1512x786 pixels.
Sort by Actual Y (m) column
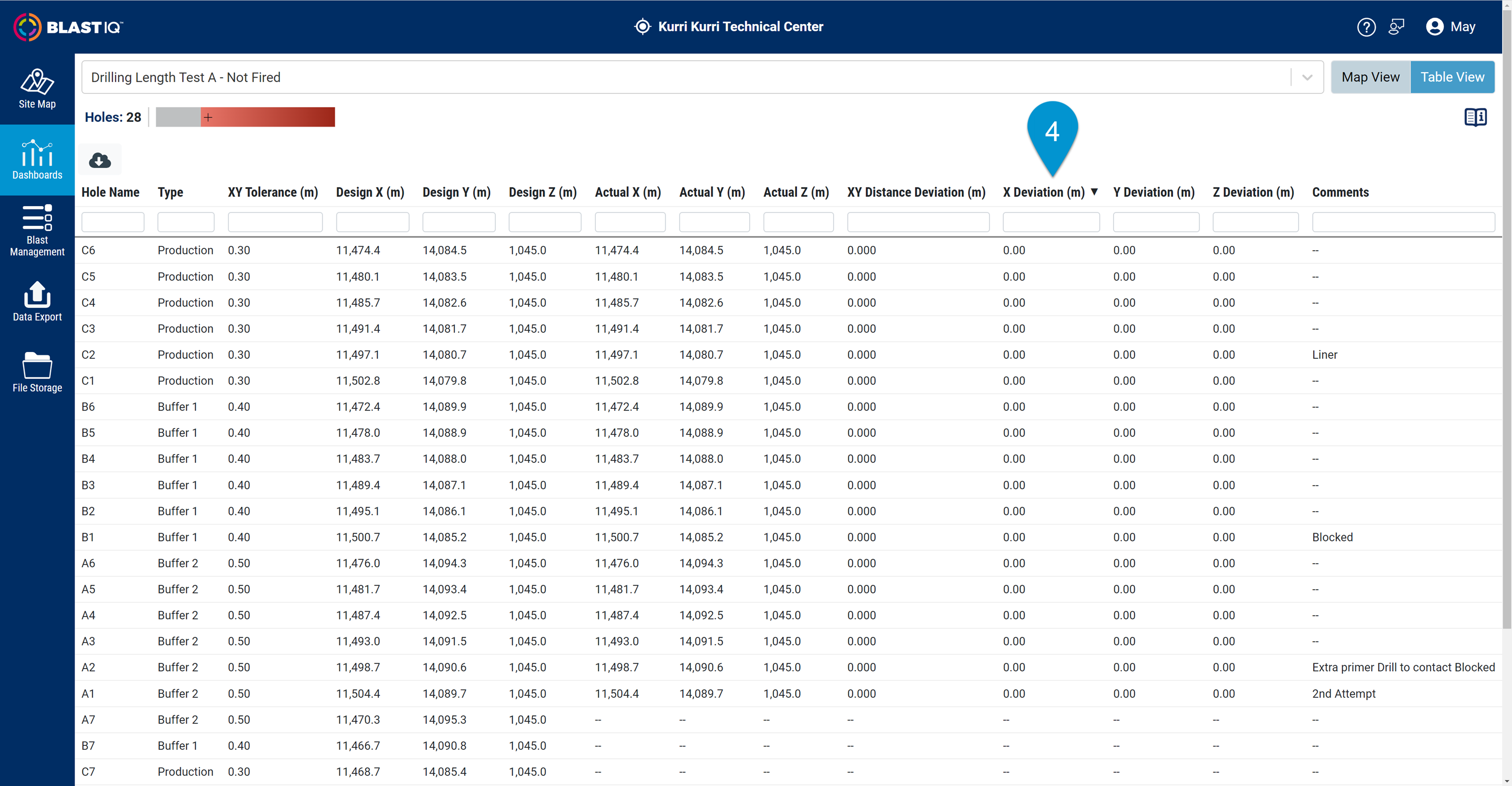(x=712, y=192)
